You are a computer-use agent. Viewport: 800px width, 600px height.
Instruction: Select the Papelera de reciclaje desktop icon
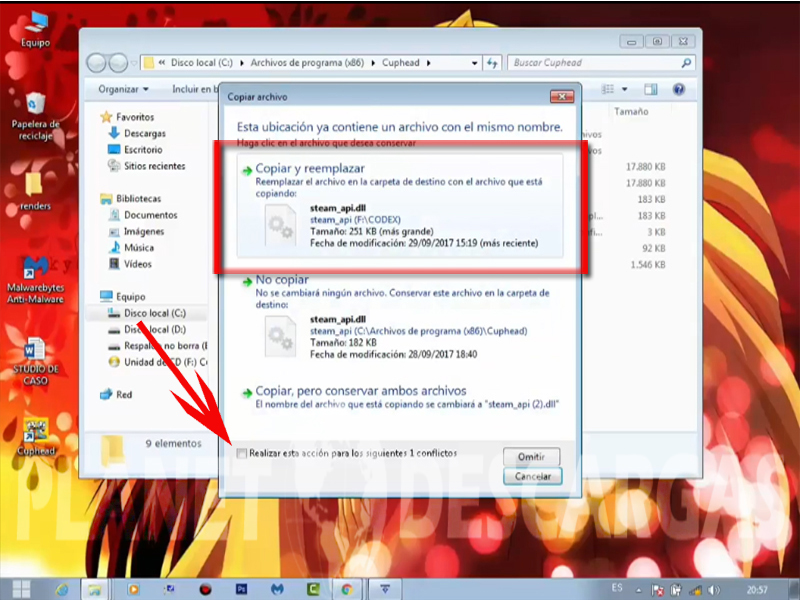pyautogui.click(x=35, y=116)
